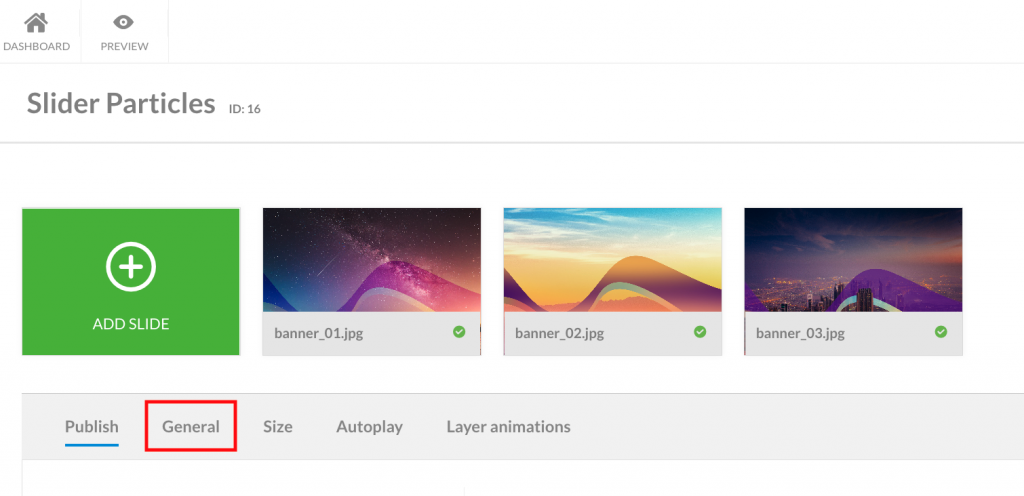
Task: Select the Autoplay tab
Action: pyautogui.click(x=370, y=427)
